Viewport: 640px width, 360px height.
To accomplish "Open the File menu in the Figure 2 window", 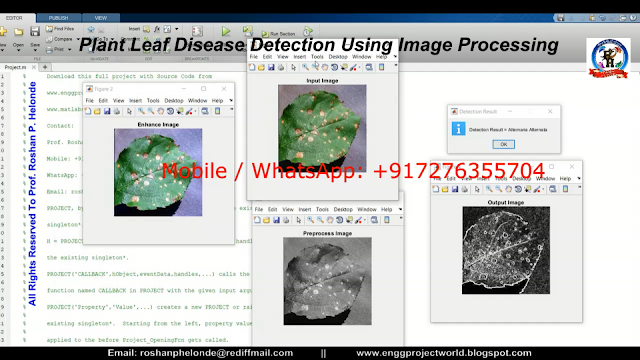I will (89, 100).
